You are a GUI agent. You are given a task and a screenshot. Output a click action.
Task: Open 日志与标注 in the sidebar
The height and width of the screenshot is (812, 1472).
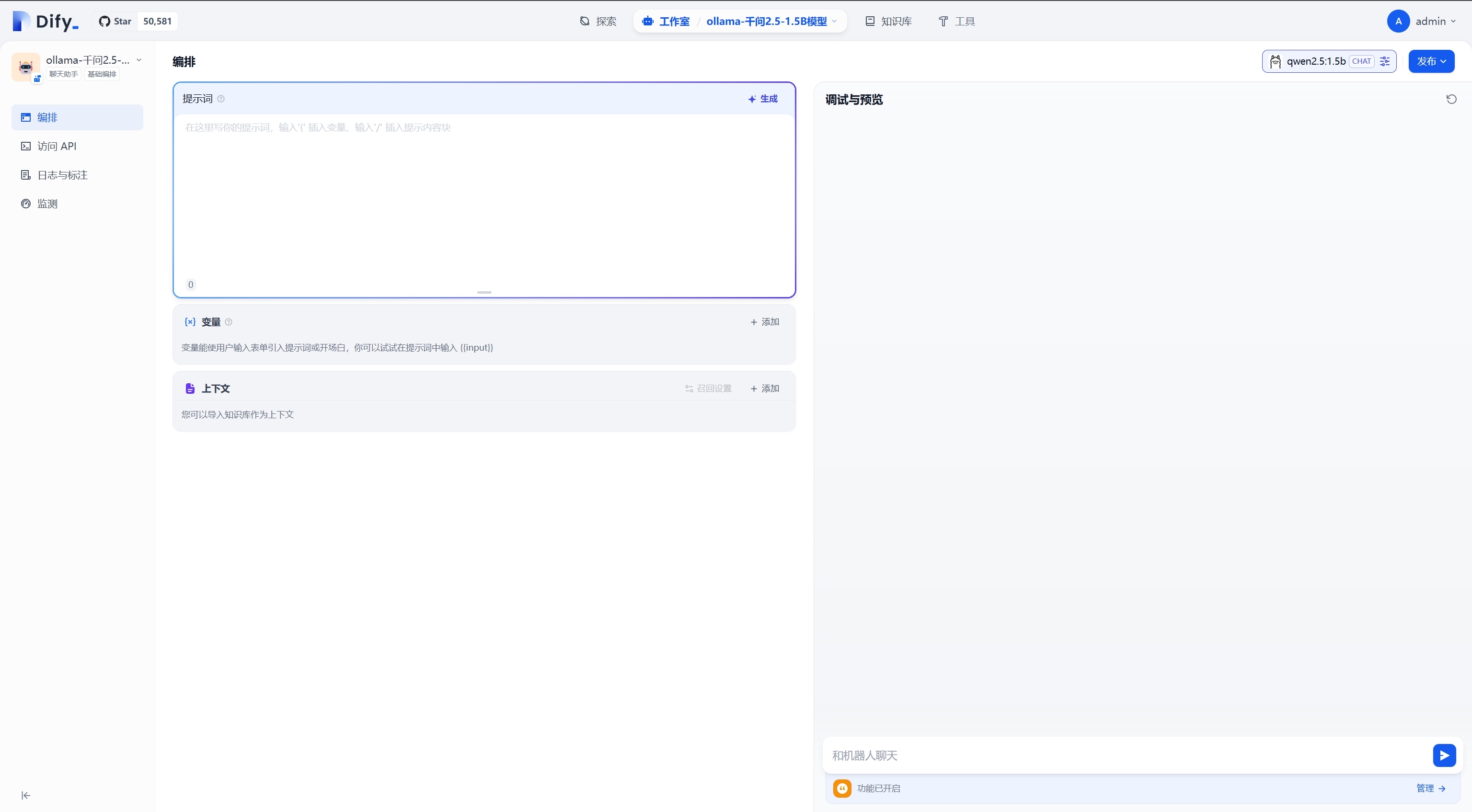pyautogui.click(x=77, y=175)
